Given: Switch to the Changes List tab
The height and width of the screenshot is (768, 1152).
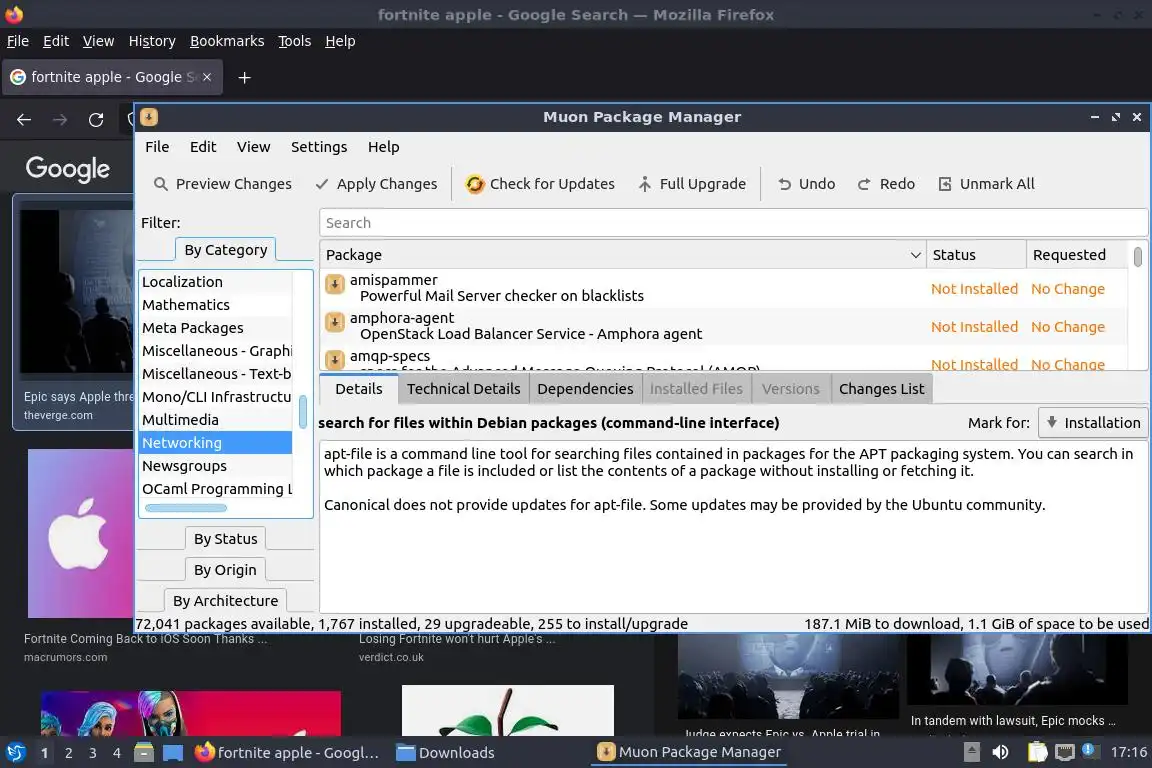Looking at the screenshot, I should point(882,389).
